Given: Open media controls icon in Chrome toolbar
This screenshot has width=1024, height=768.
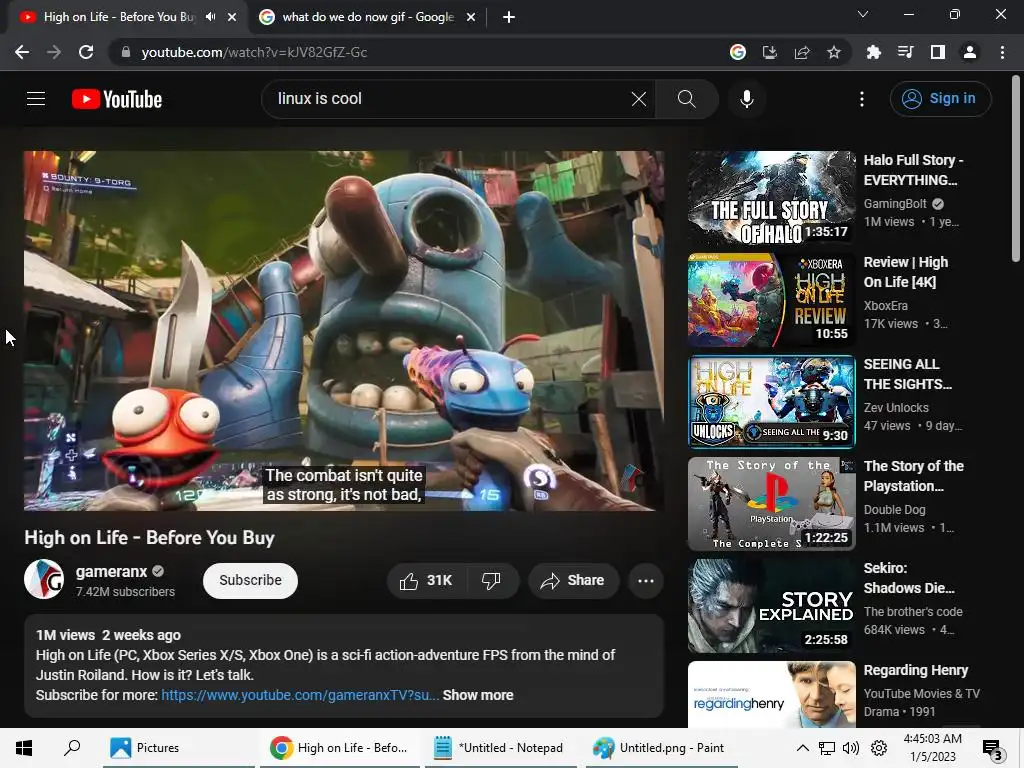Looking at the screenshot, I should click(906, 52).
